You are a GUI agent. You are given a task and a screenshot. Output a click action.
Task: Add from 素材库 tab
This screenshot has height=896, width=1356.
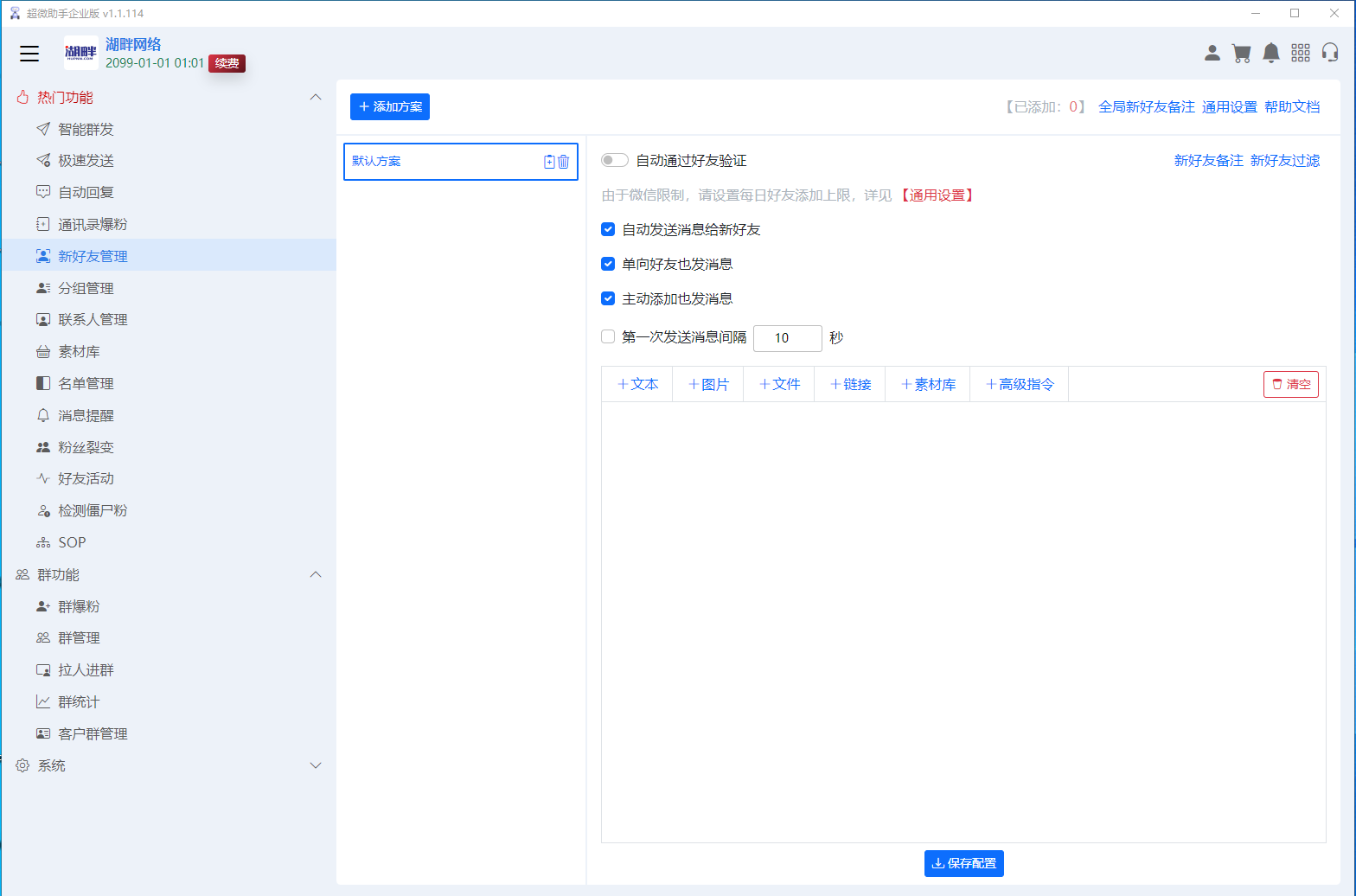(928, 385)
